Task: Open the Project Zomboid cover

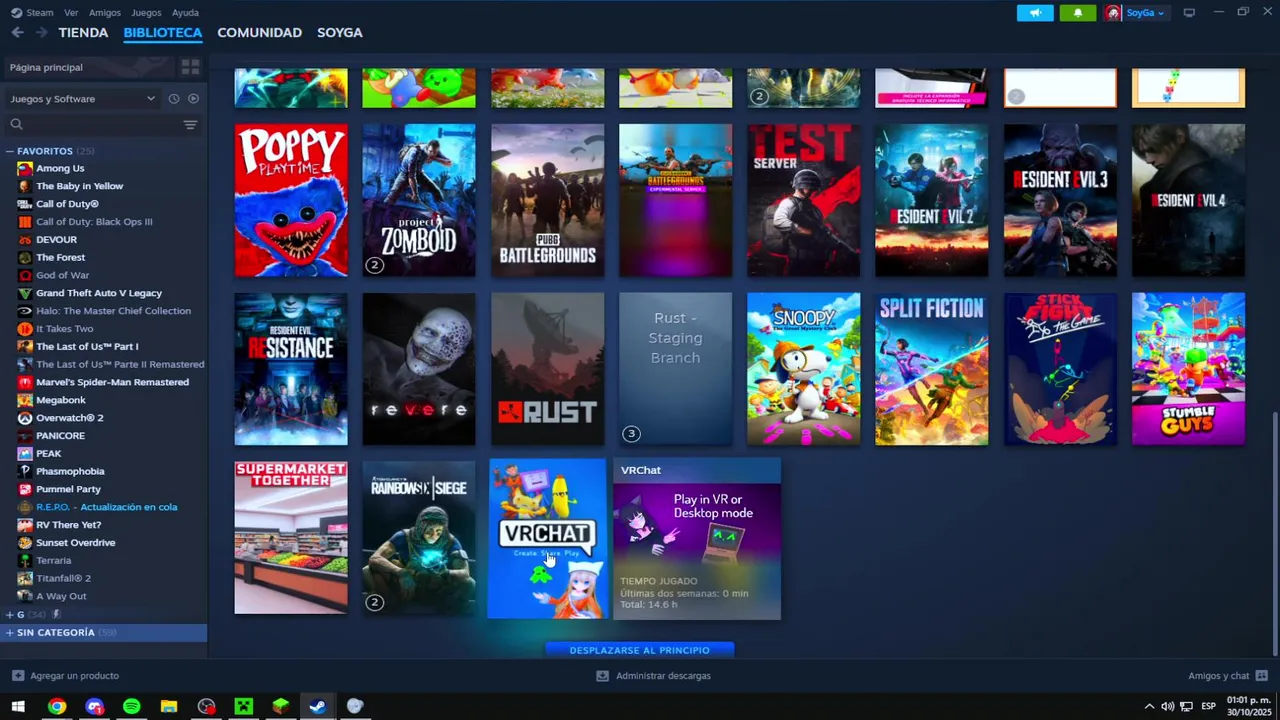Action: (x=419, y=200)
